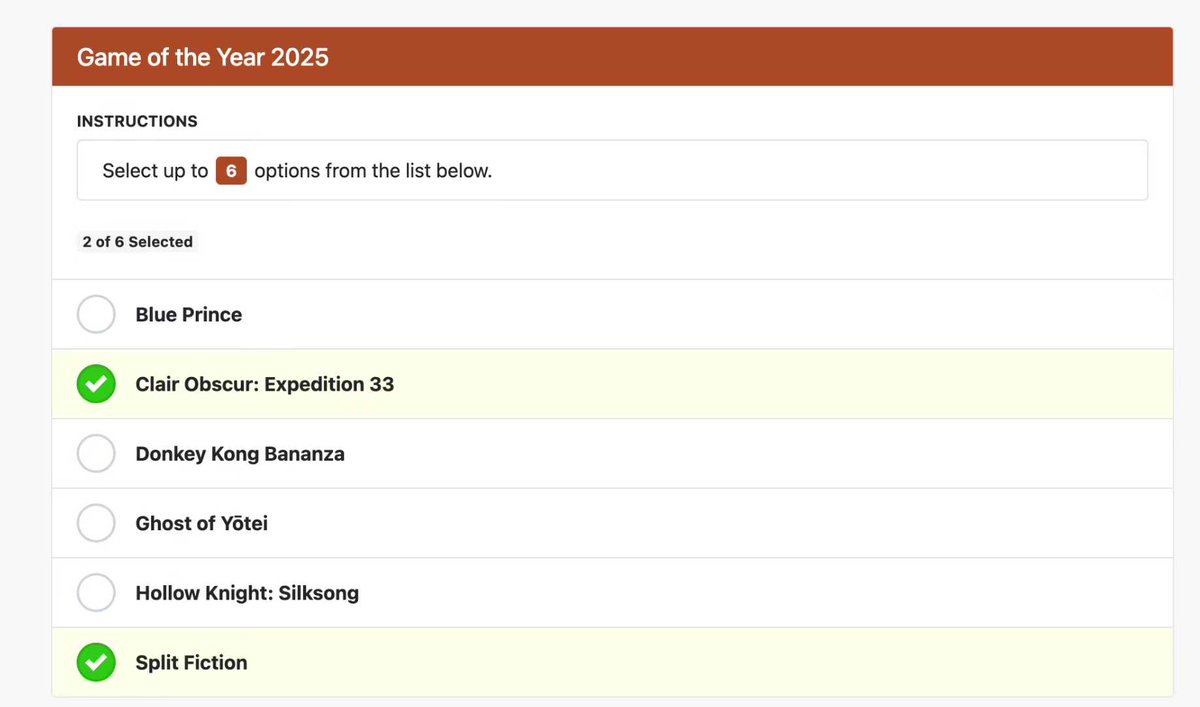Click the "Blue Prince" label text

coord(189,315)
